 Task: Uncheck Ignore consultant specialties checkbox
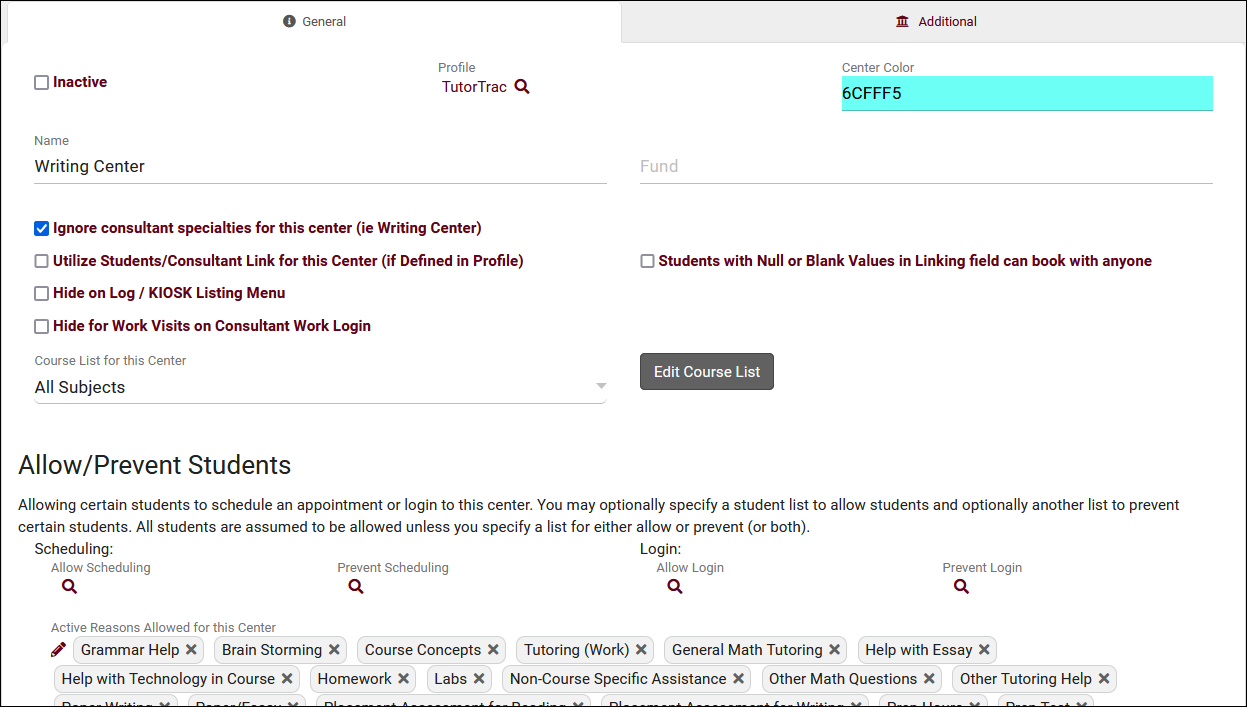tap(42, 229)
